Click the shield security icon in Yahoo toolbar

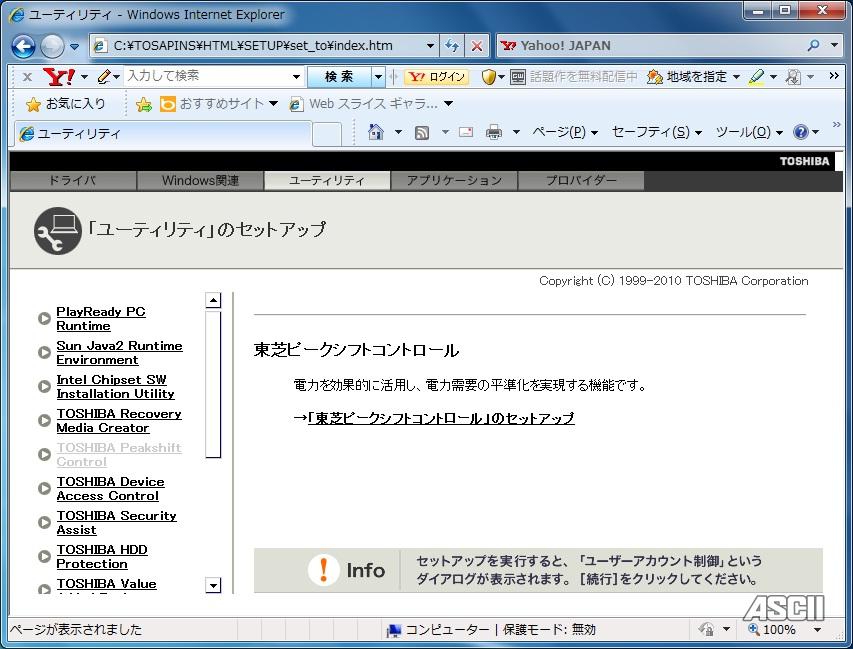coord(489,77)
